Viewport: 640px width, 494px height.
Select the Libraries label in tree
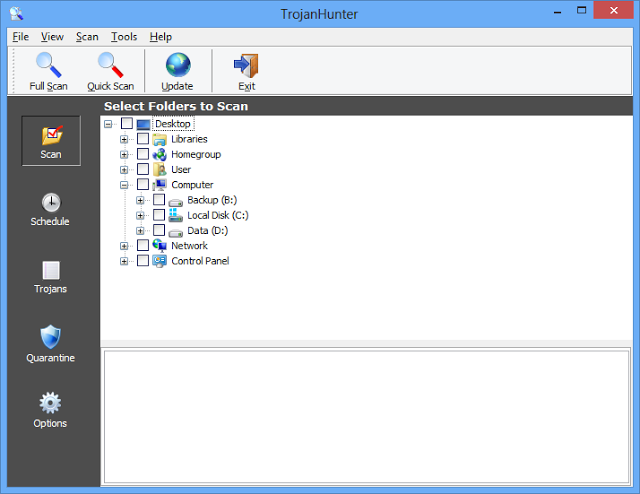click(189, 139)
